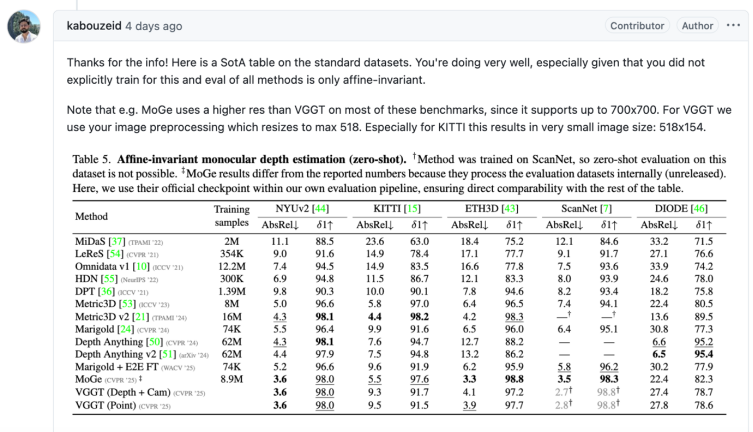Click the Metric3D v2 [21] citation number
Viewport: 753px width, 432px height.
141,317
